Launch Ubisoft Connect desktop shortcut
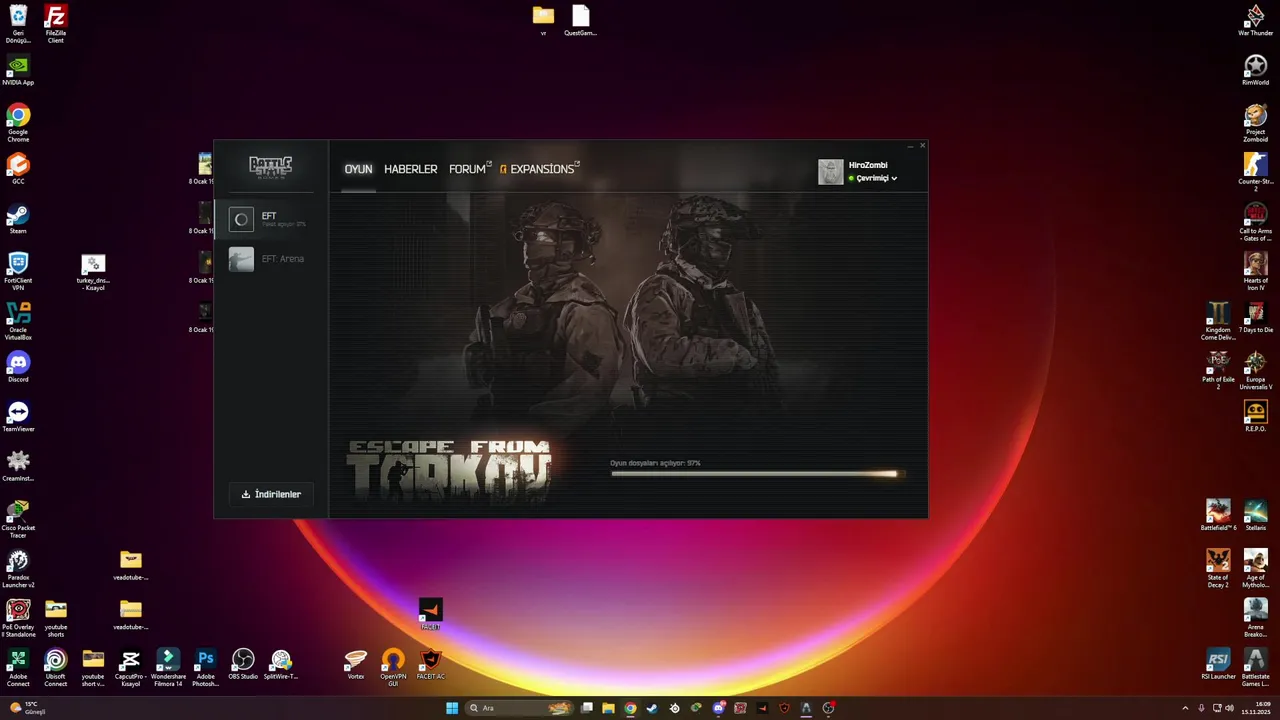Viewport: 1280px width, 720px height. tap(56, 668)
